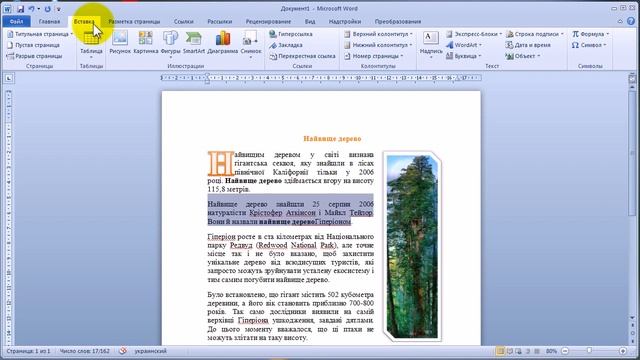The width and height of the screenshot is (640, 360).
Task: Select the sequoia tree picture
Action: point(412,246)
